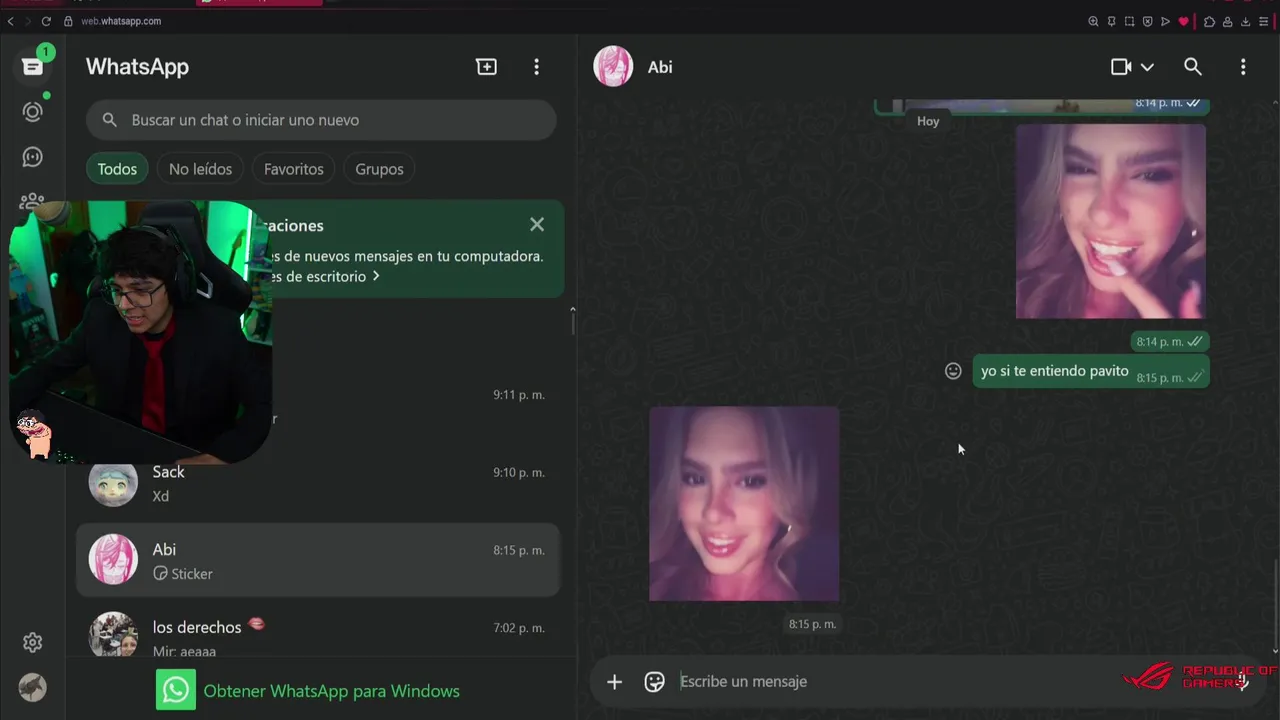Go back in the browser
1280x720 pixels.
point(10,21)
